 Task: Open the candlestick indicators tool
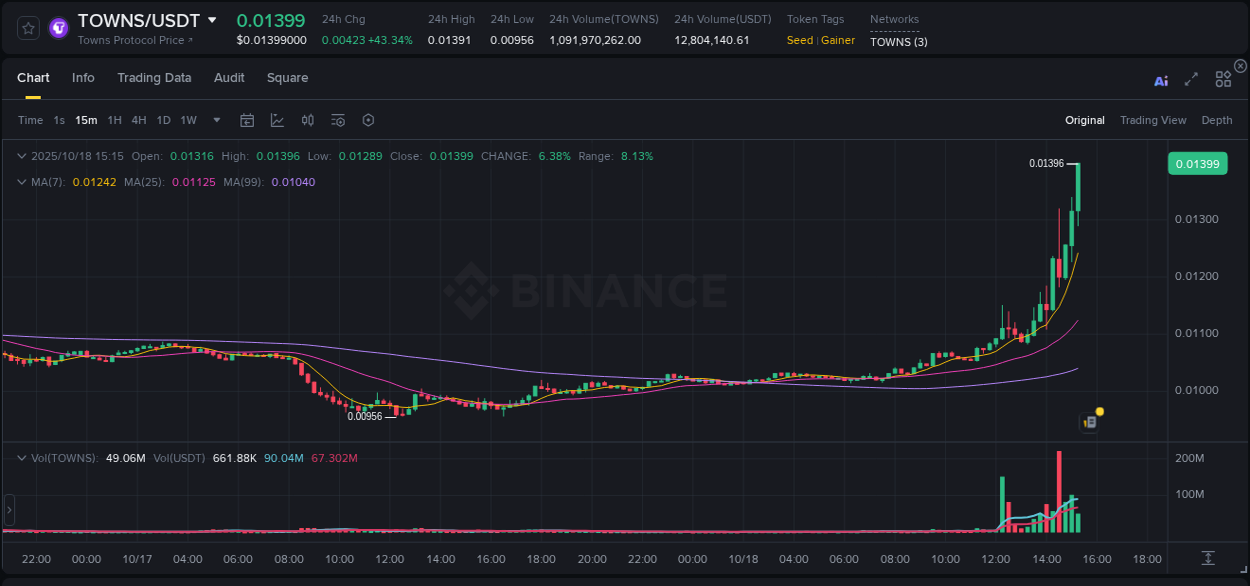[307, 120]
